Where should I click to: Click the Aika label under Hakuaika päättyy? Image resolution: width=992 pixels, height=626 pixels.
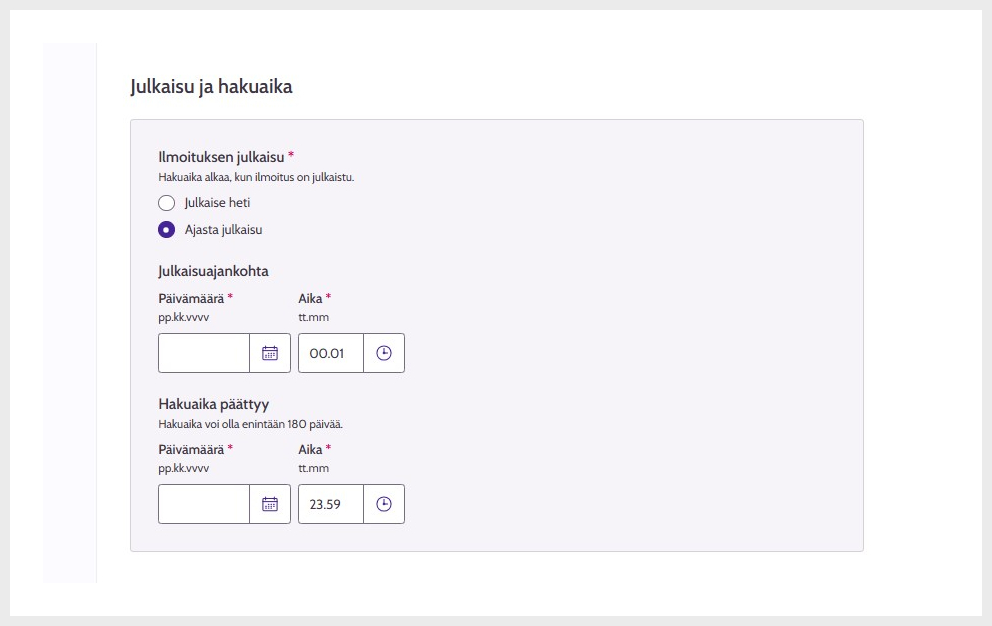click(310, 449)
